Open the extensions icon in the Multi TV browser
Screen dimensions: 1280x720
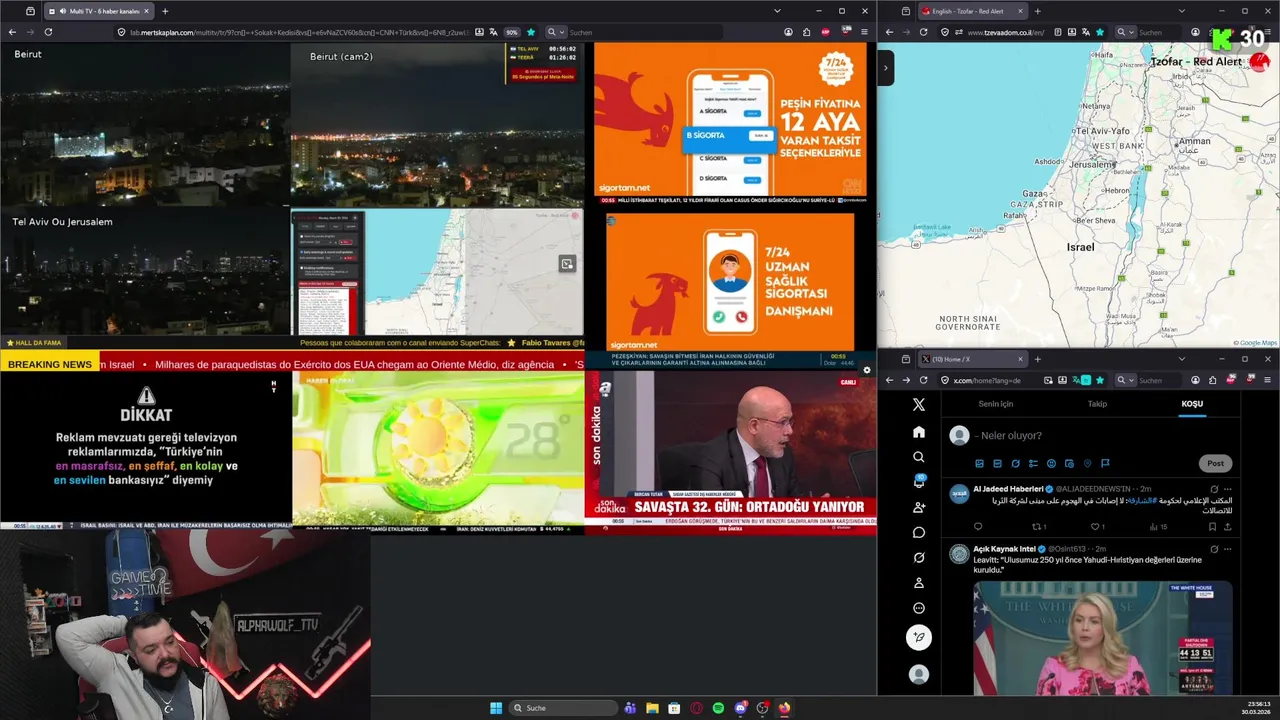click(x=806, y=32)
